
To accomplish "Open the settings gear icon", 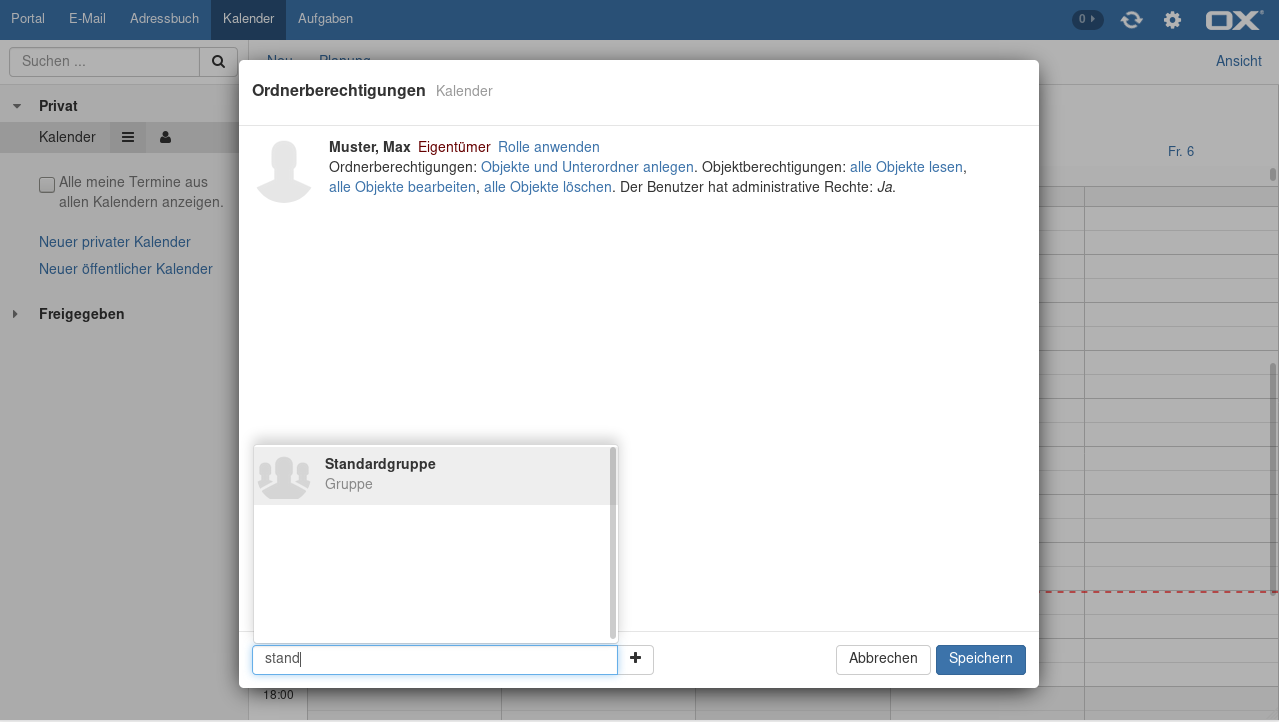I will (x=1172, y=19).
